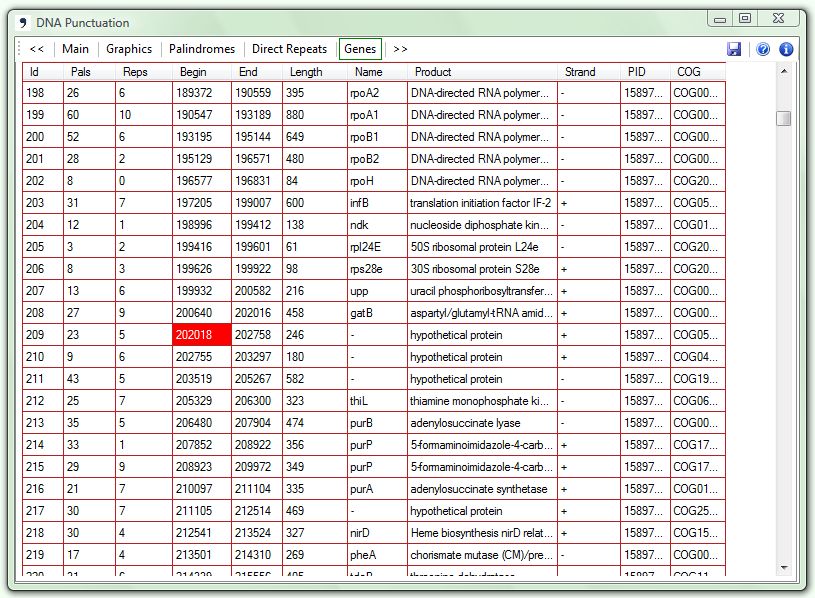Click the rpoB1 name cell

[x=377, y=137]
